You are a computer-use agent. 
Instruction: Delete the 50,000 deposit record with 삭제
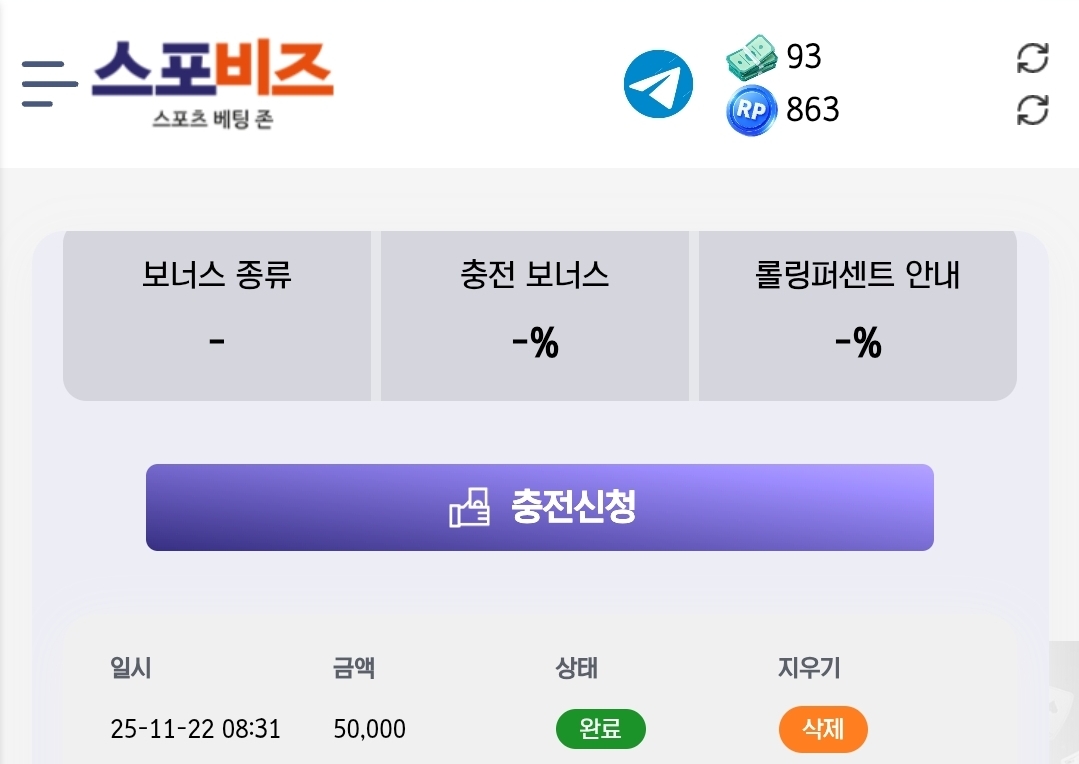pos(823,730)
